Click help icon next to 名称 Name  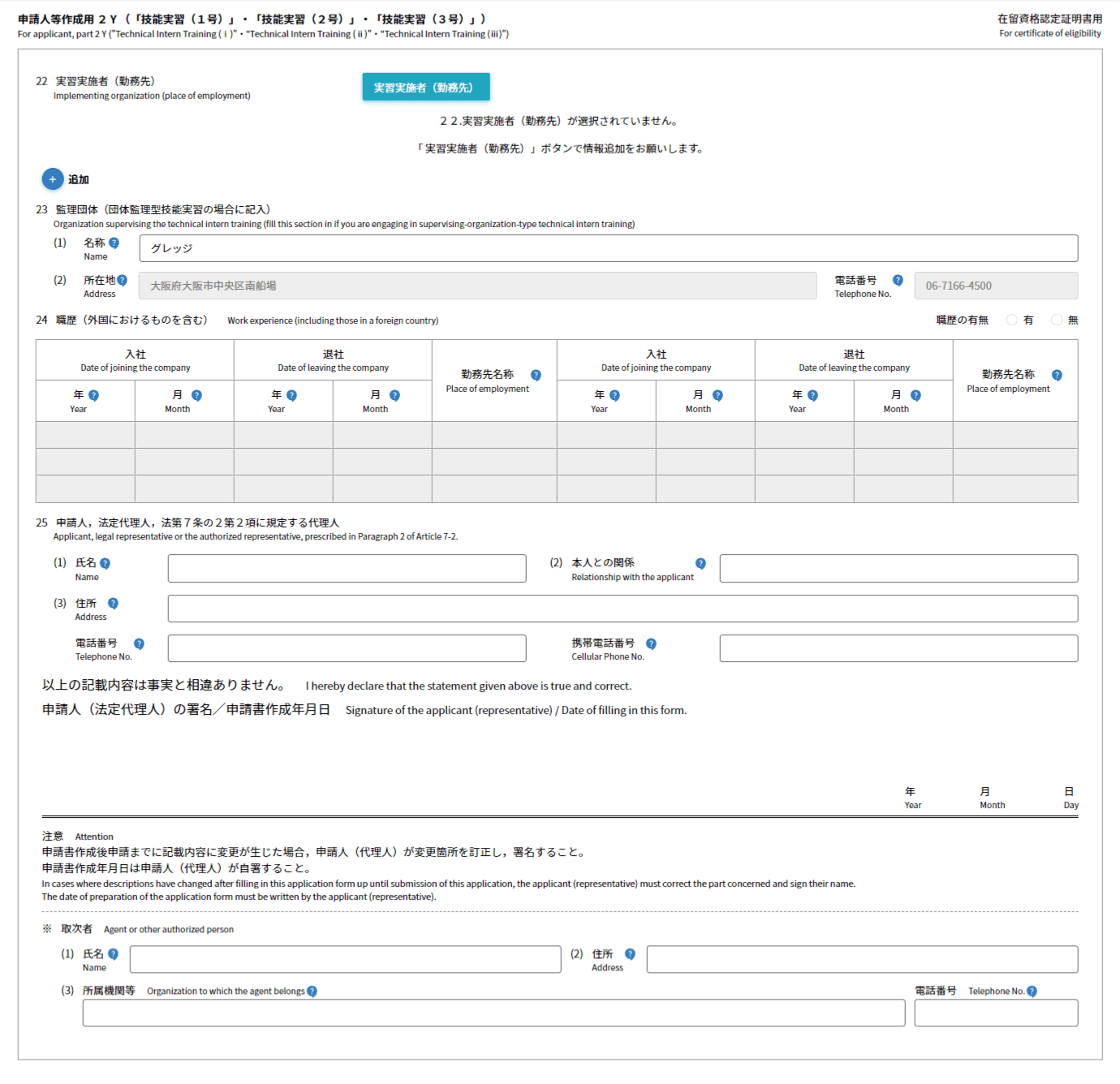(114, 243)
